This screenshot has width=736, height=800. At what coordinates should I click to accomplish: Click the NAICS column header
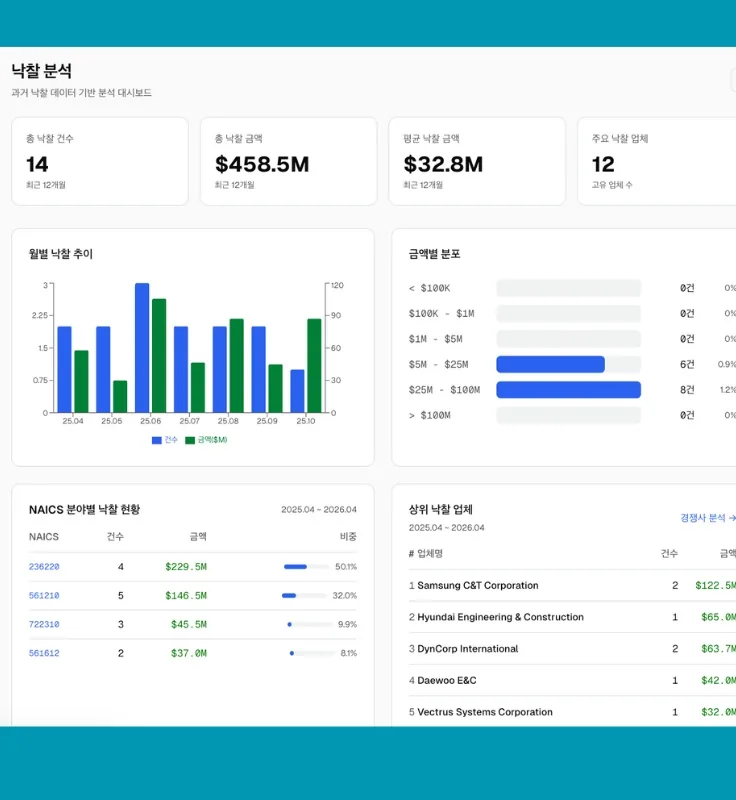point(44,537)
